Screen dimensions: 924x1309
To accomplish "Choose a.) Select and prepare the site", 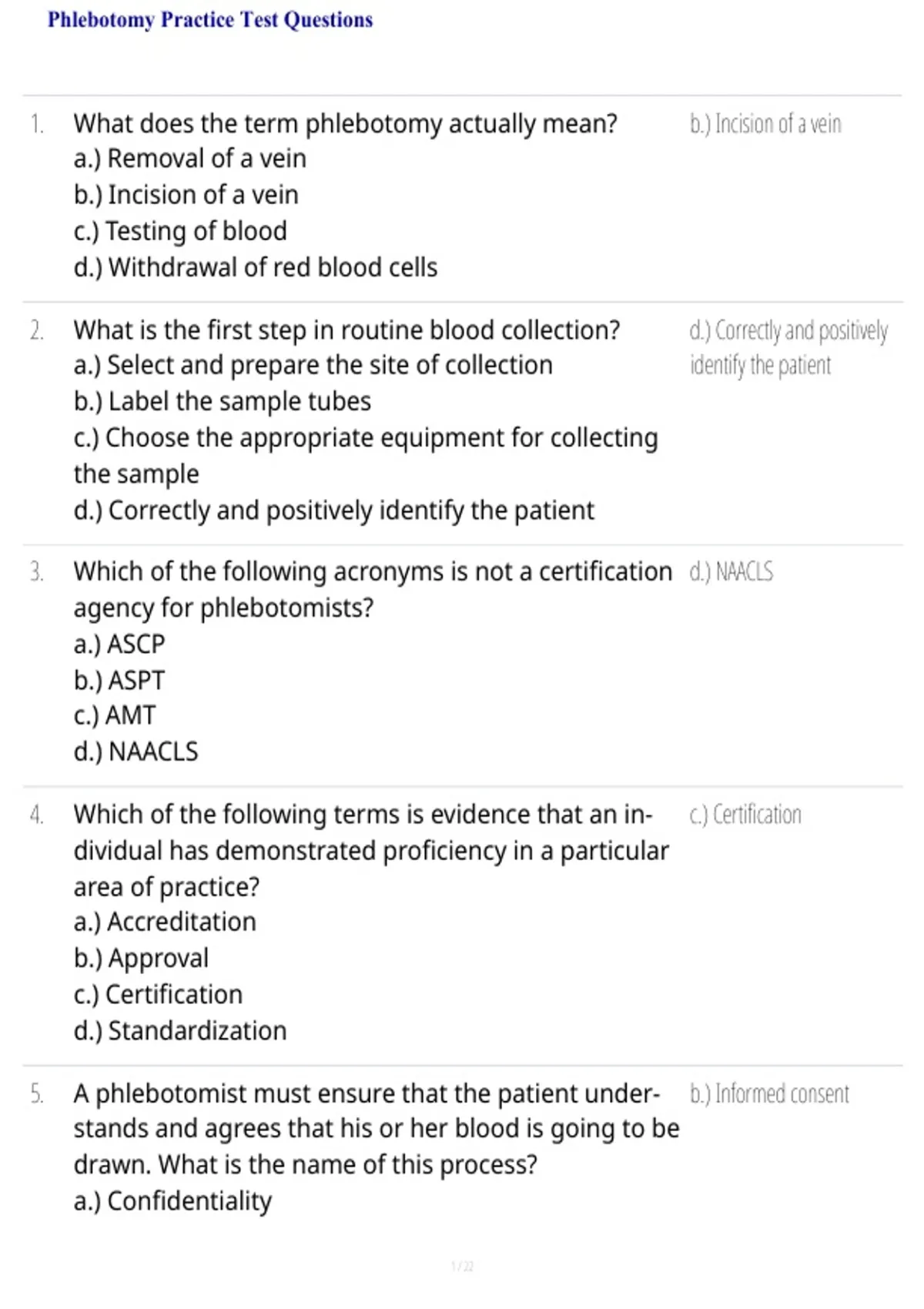I will [313, 365].
